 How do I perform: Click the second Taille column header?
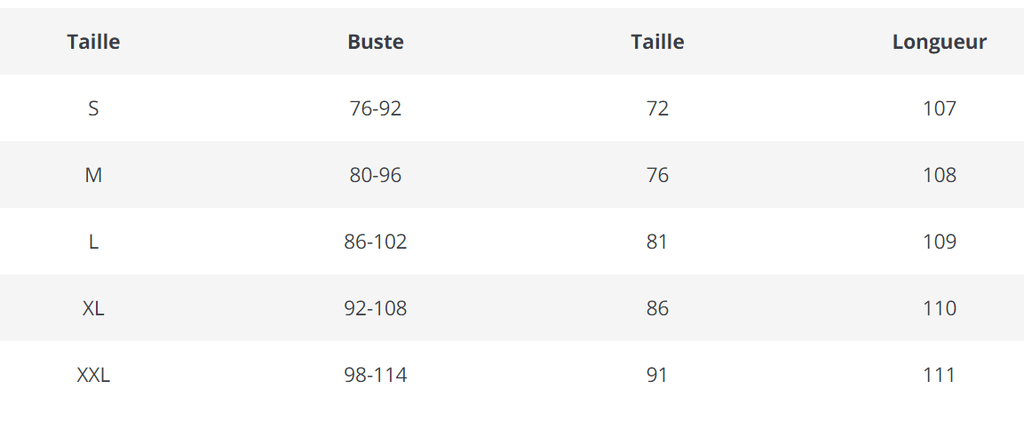point(658,42)
